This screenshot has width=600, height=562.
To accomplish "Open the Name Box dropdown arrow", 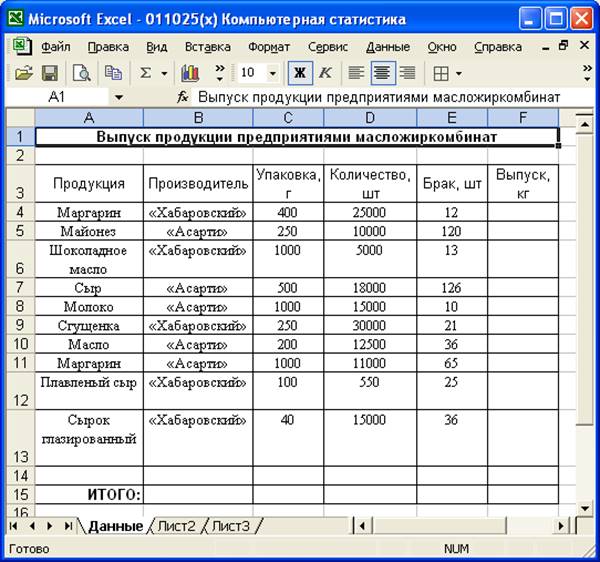I will click(118, 98).
